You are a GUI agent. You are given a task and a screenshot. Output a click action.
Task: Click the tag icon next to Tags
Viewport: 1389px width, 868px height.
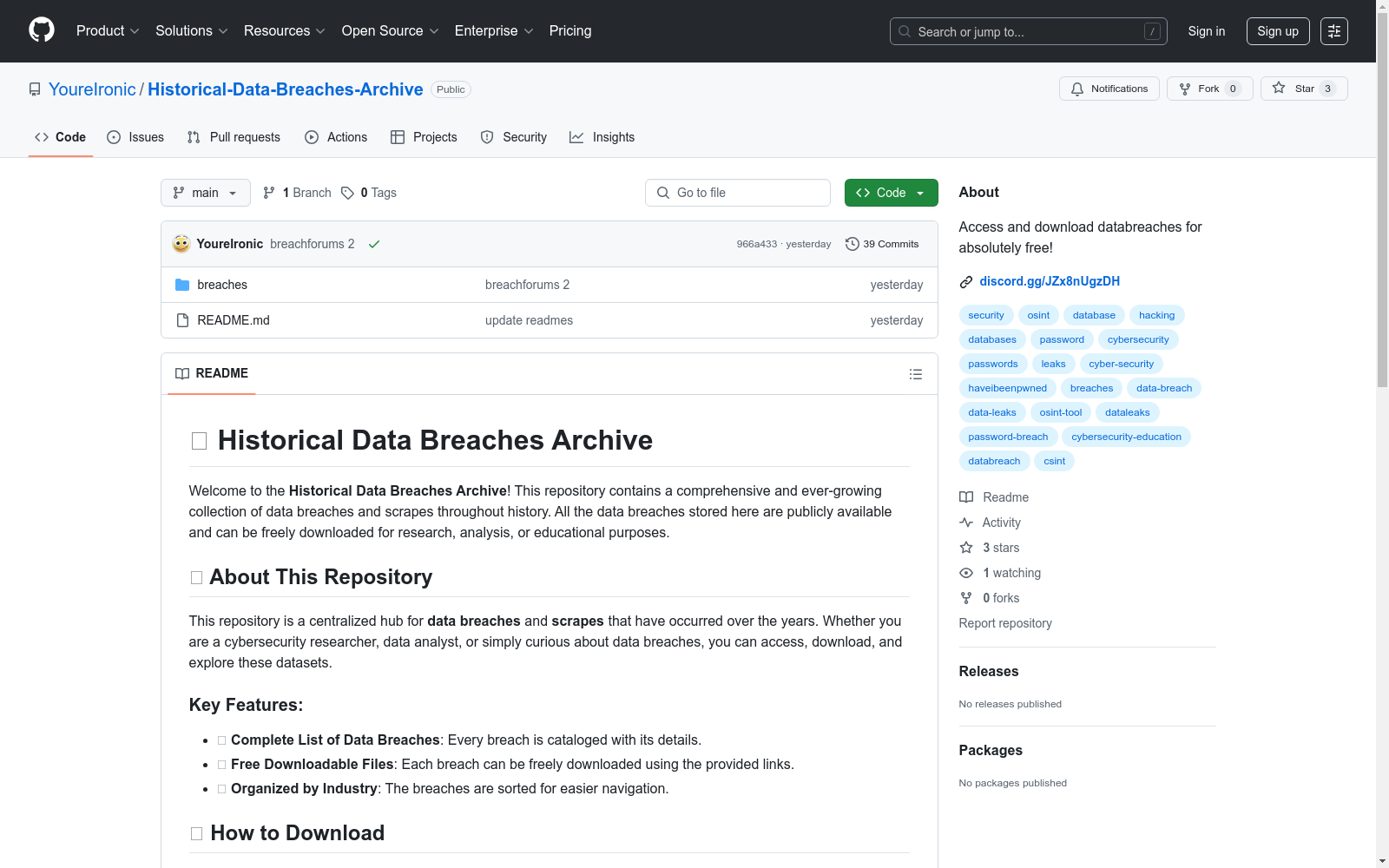point(347,193)
